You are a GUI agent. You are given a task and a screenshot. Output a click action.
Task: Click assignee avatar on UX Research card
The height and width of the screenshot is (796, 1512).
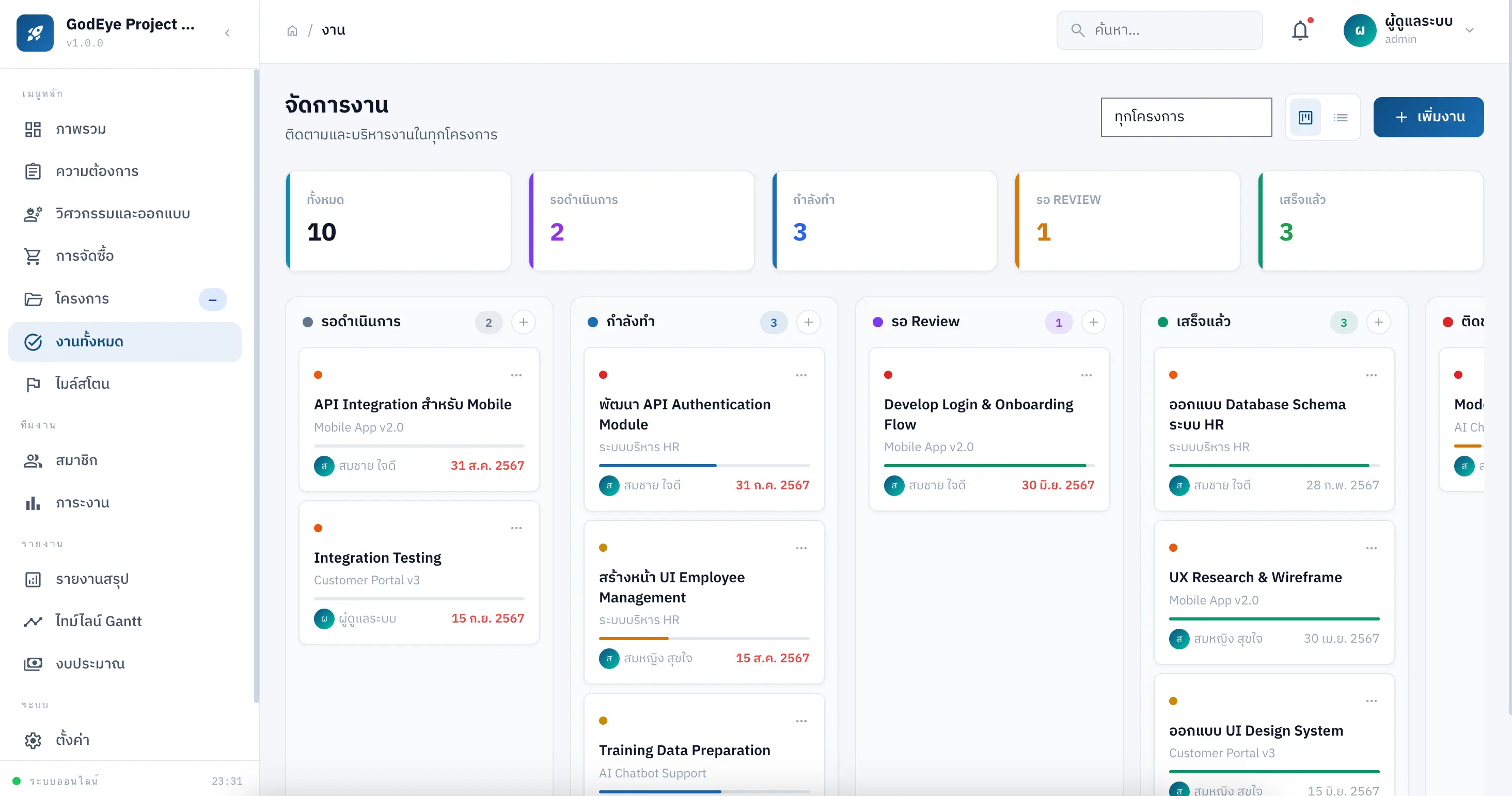click(1178, 639)
